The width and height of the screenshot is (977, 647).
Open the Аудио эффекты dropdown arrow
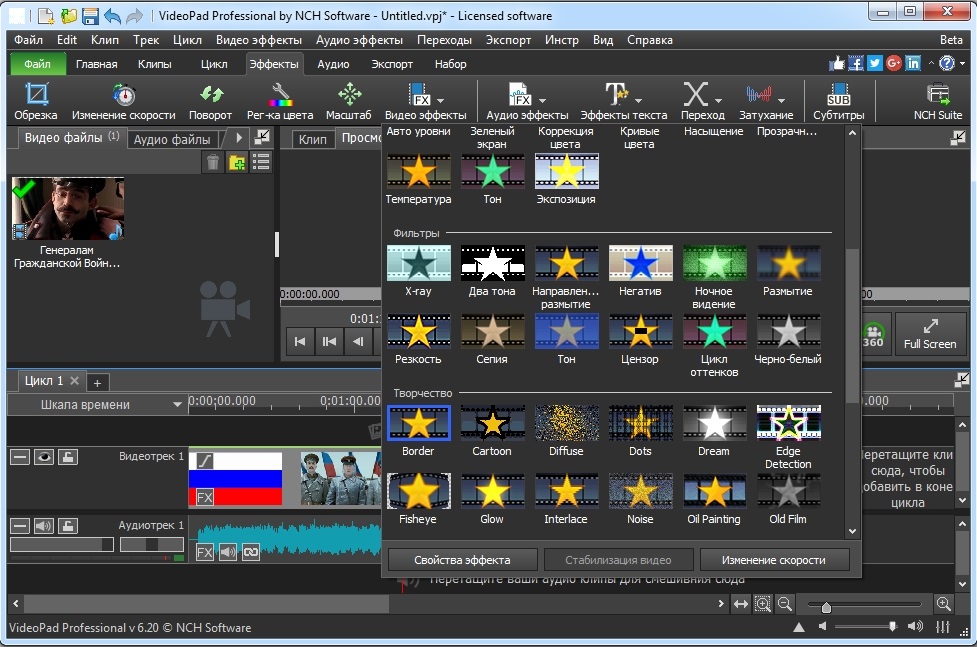tap(541, 99)
